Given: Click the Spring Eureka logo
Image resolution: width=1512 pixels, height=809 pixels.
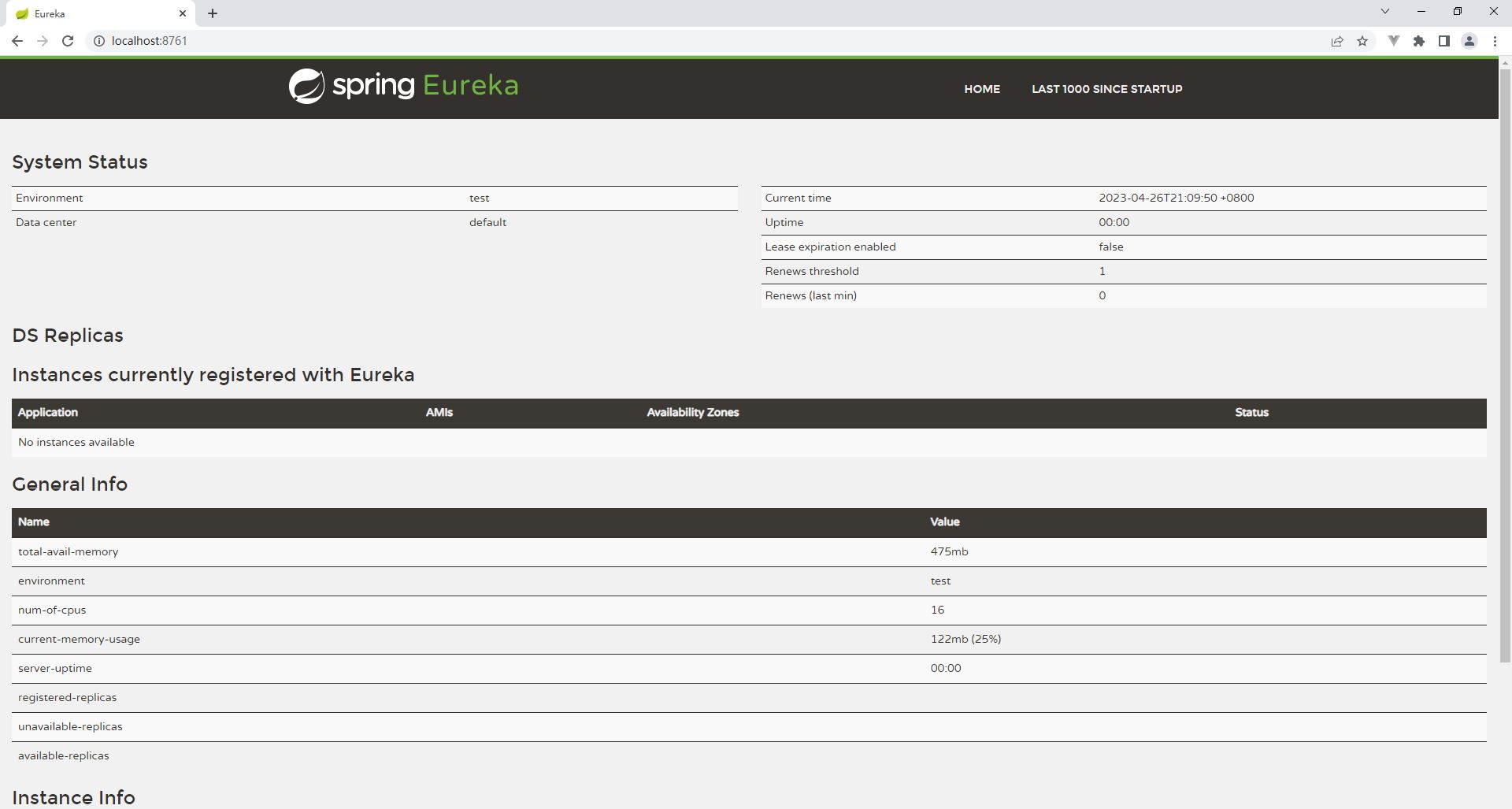Looking at the screenshot, I should pos(403,86).
